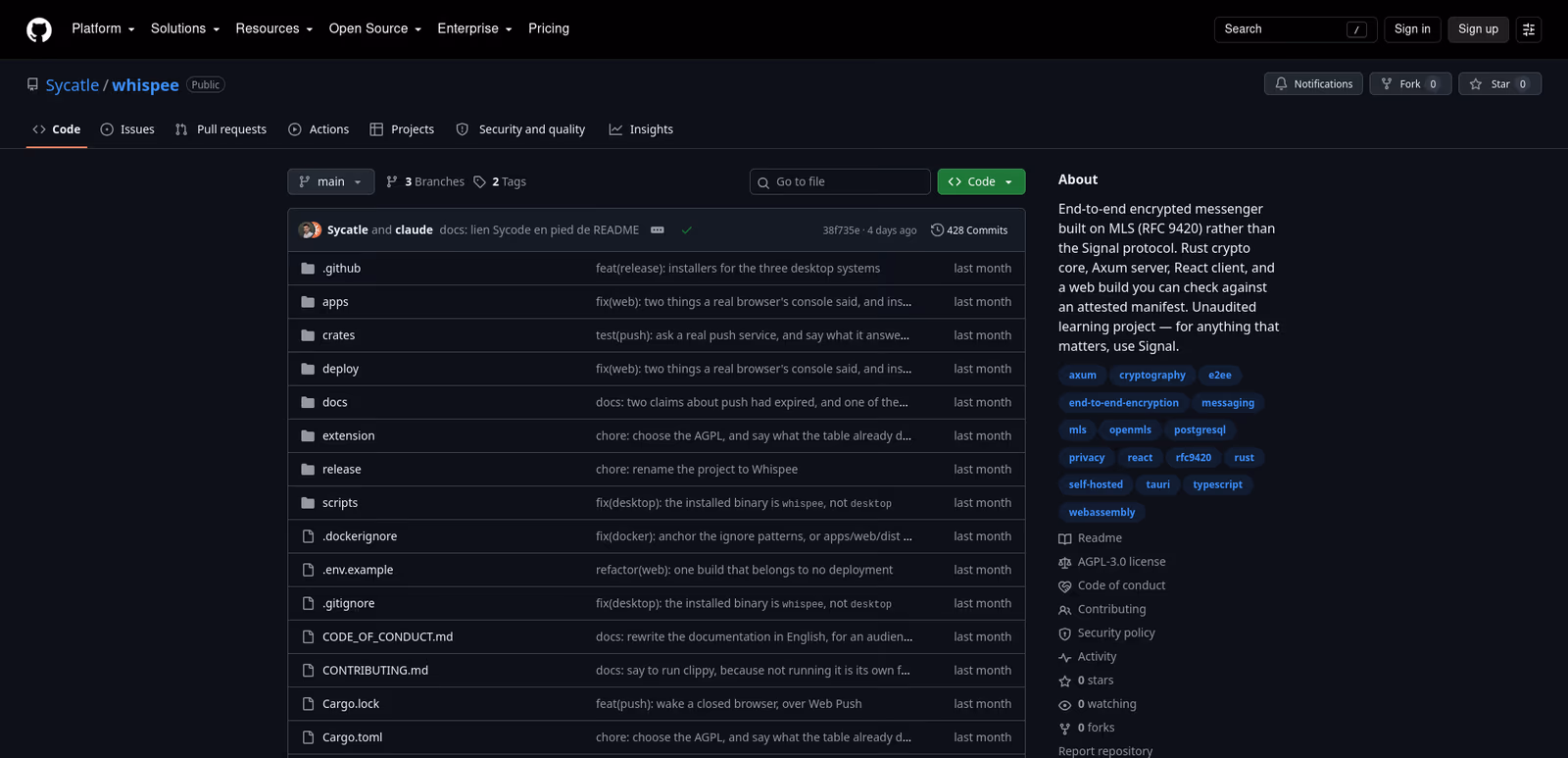Open the CONTRIBUTING.md file
This screenshot has height=758, width=1568.
375,671
